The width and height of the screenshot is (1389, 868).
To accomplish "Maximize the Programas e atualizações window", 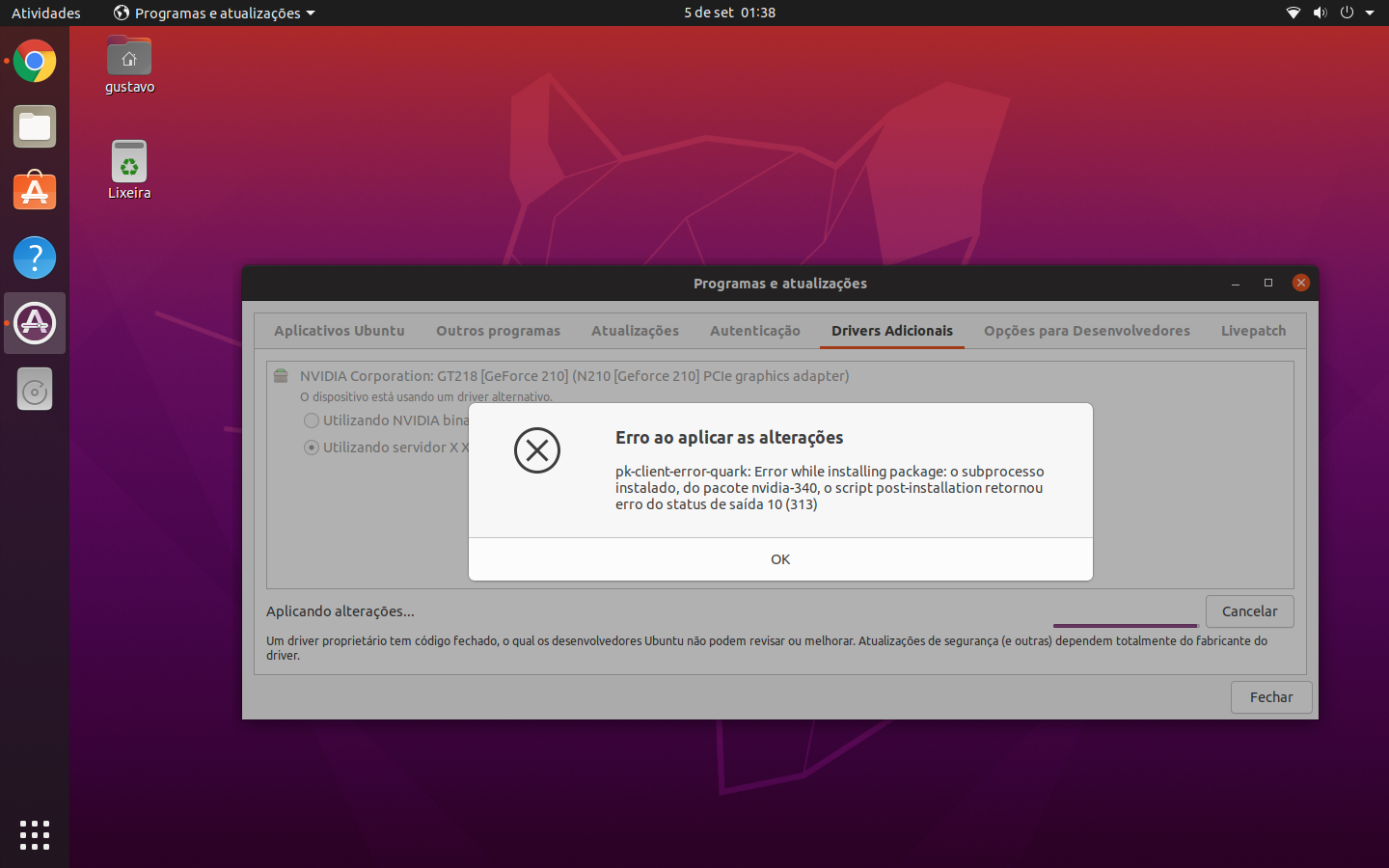I will [x=1268, y=283].
